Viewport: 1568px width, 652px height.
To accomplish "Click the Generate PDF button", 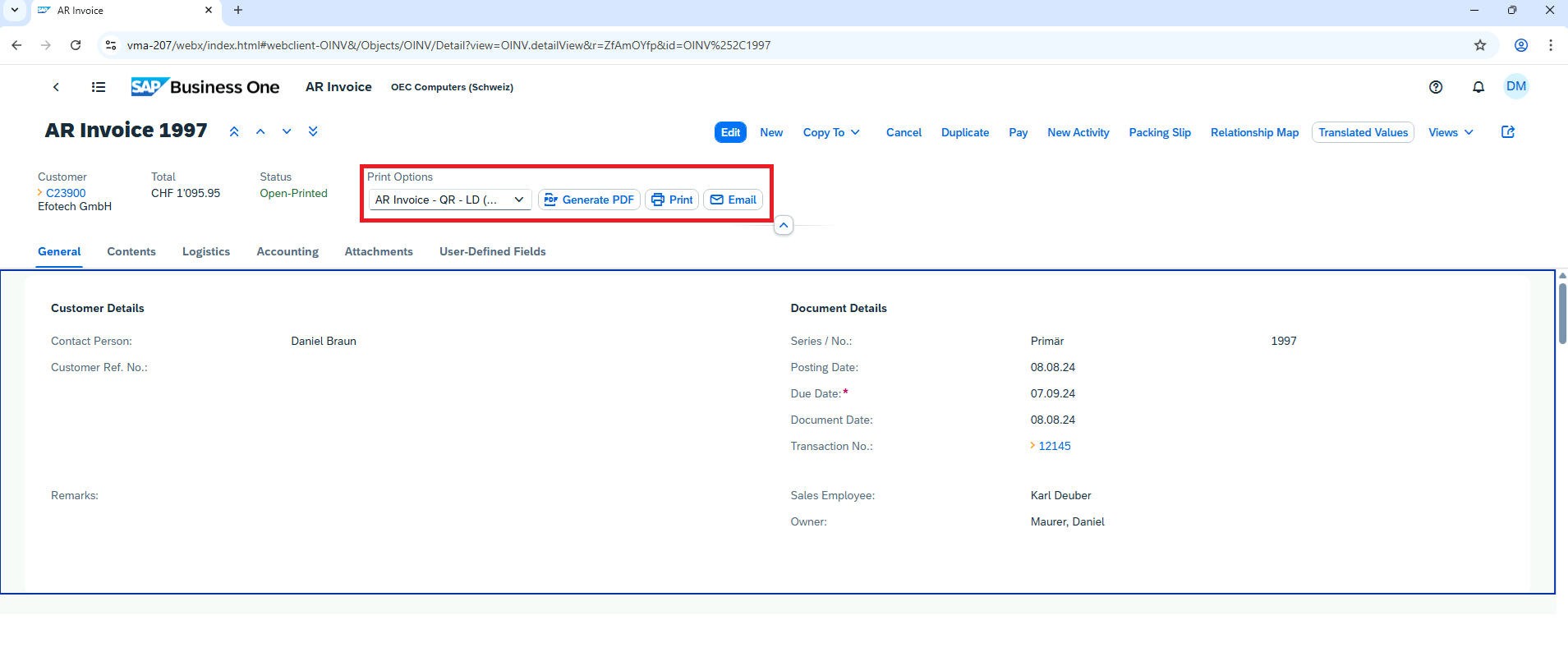I will click(x=589, y=200).
